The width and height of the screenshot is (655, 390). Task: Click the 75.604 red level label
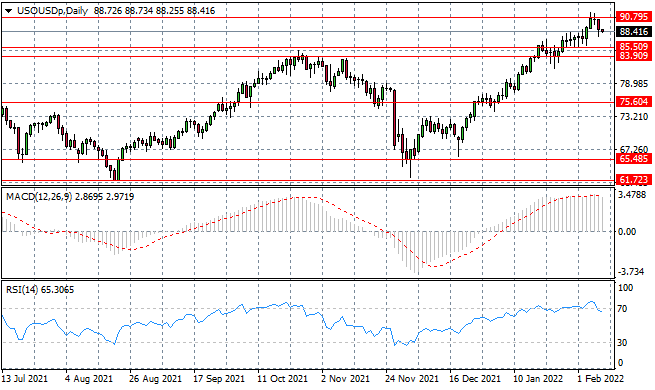pyautogui.click(x=634, y=102)
